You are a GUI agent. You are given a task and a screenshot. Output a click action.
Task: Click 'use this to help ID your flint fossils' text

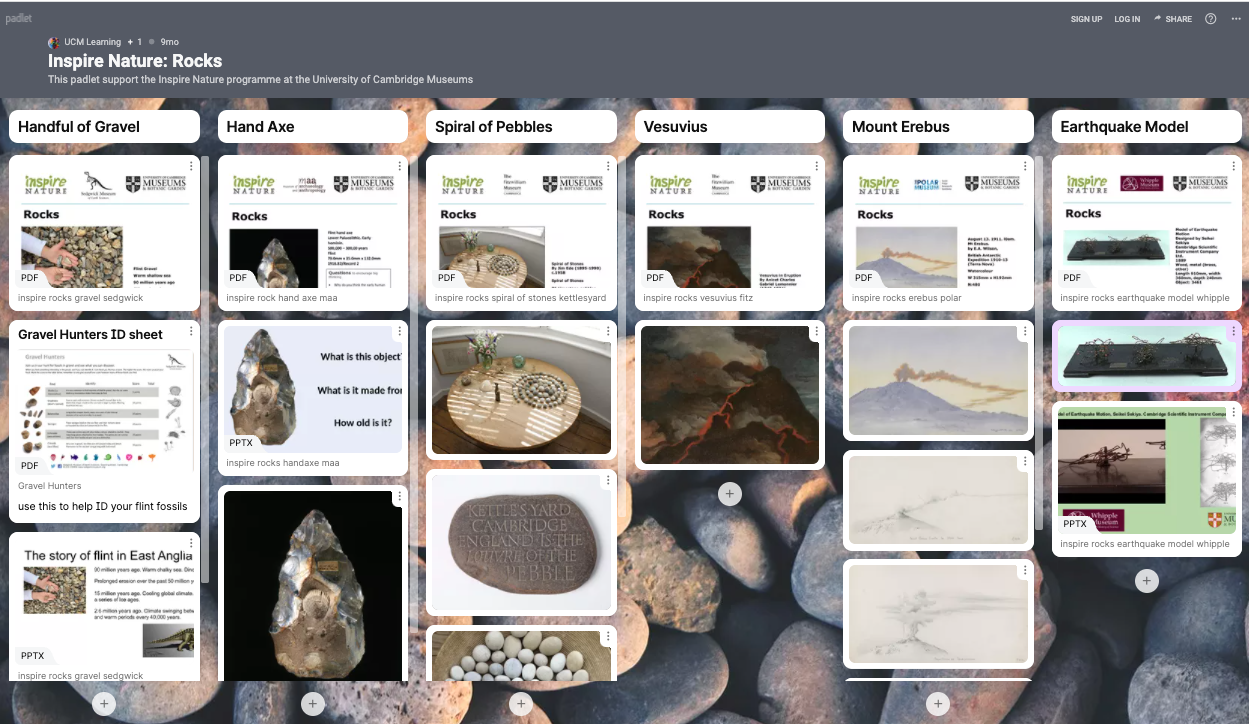[x=103, y=506]
